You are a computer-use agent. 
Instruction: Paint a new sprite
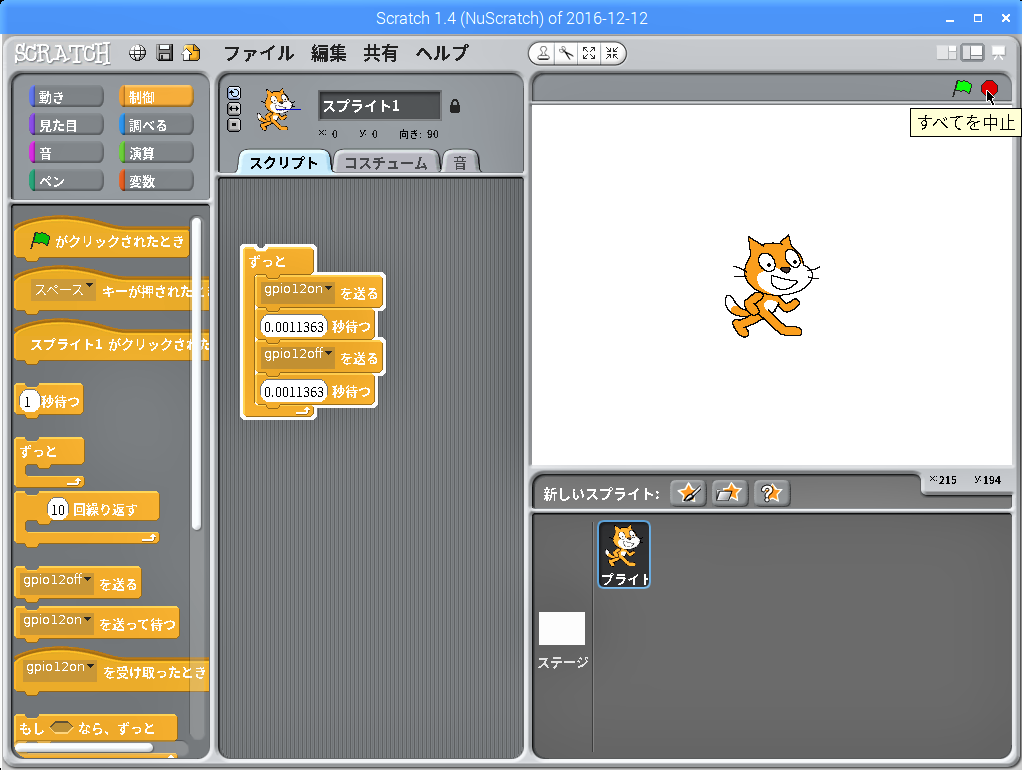[x=688, y=493]
